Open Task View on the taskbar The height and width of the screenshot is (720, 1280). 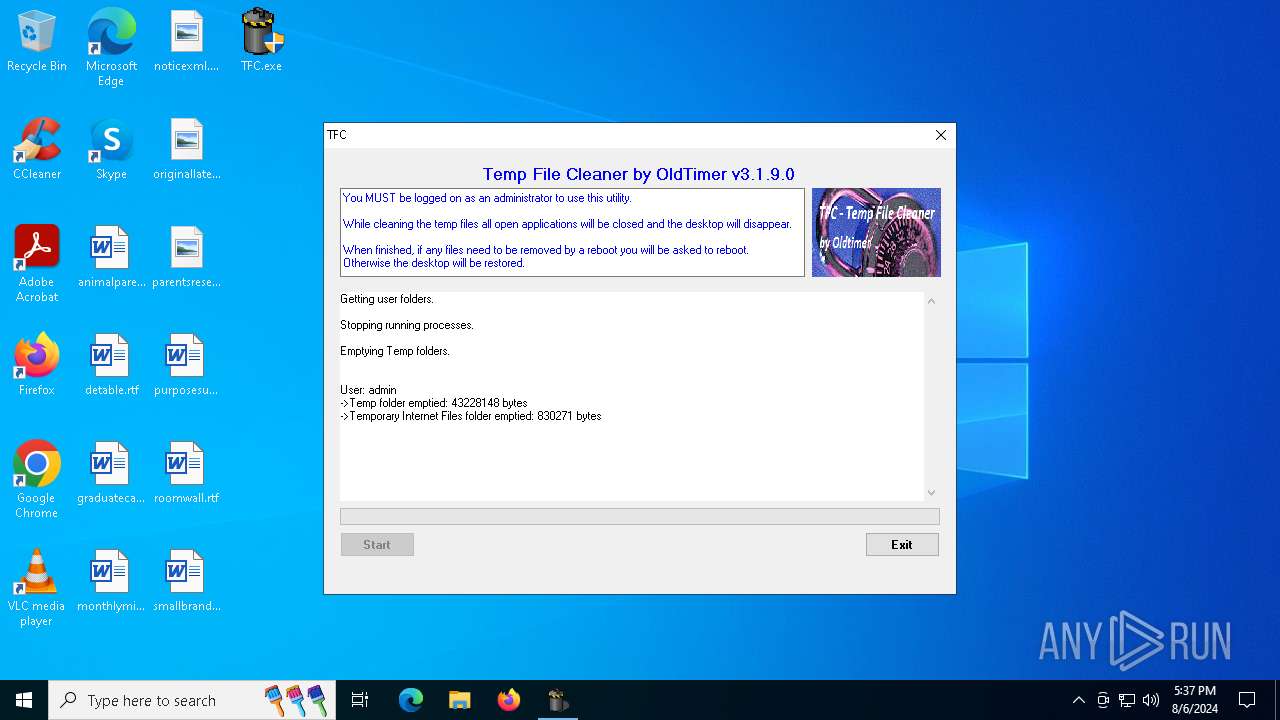(x=360, y=700)
